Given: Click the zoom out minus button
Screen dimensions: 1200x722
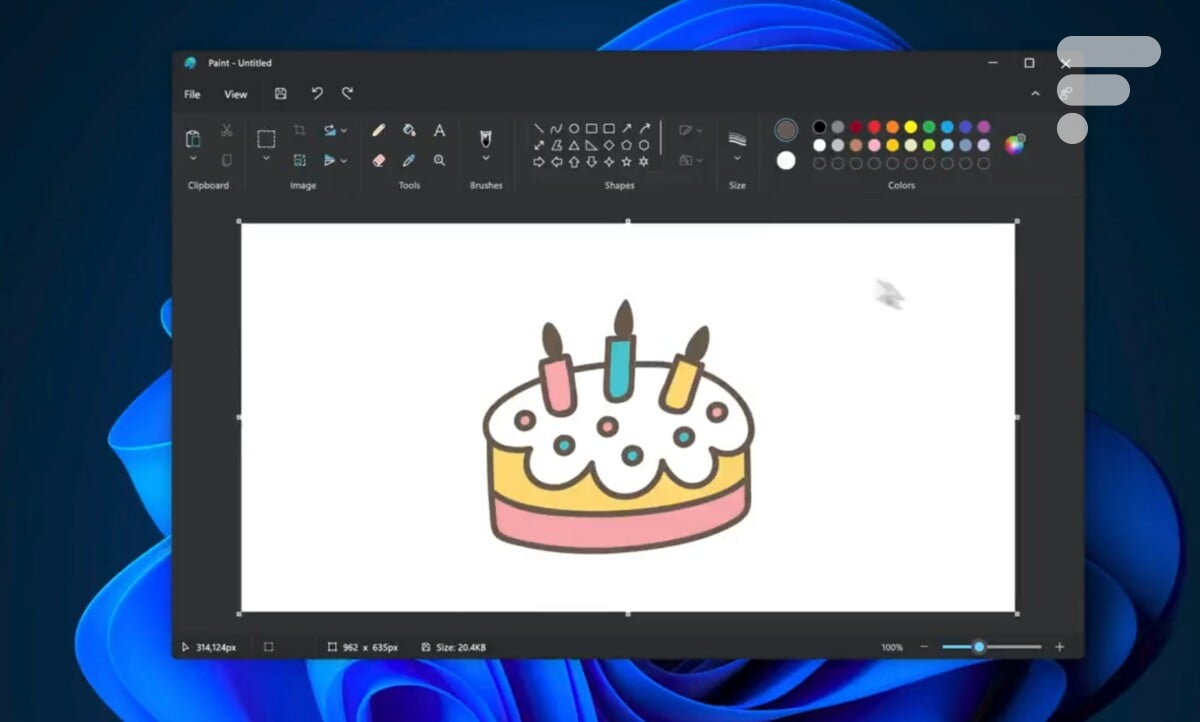Looking at the screenshot, I should [x=923, y=647].
